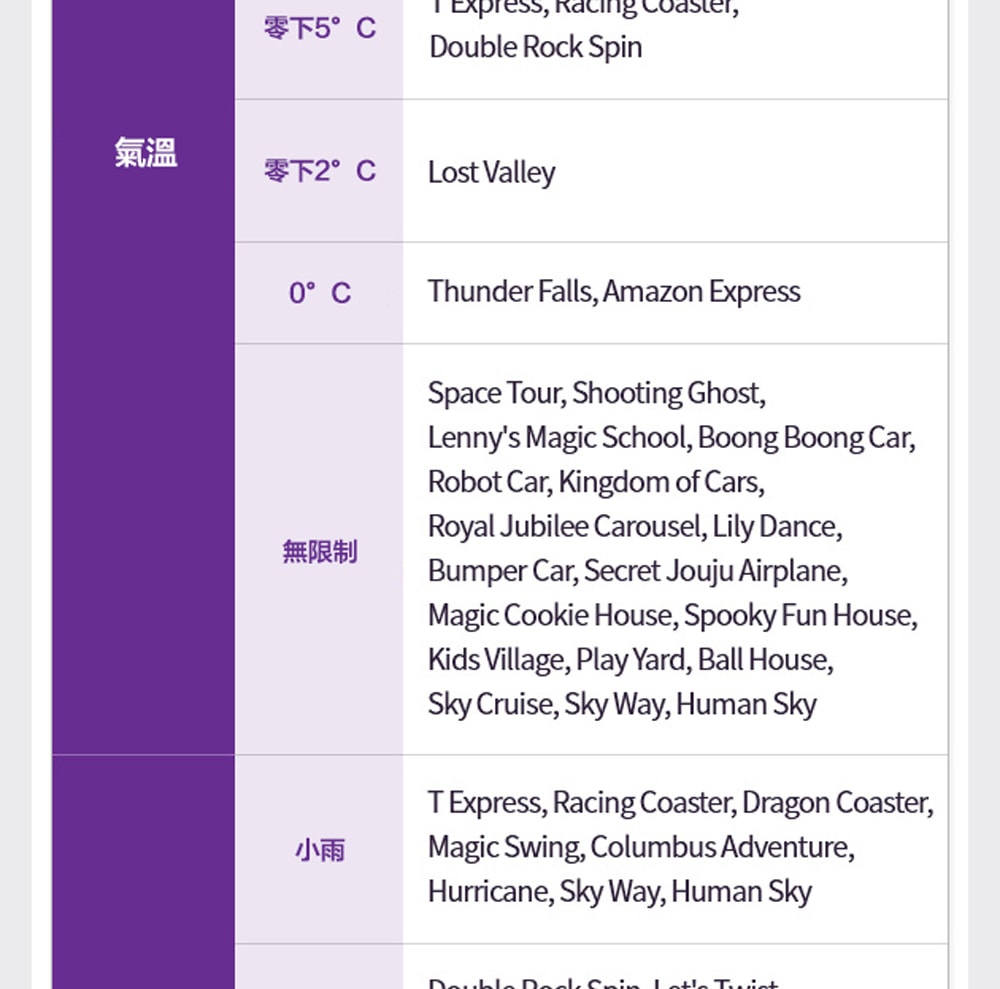Click the Space Tour, Shooting Ghost line
The width and height of the screenshot is (1000, 989).
(x=597, y=393)
